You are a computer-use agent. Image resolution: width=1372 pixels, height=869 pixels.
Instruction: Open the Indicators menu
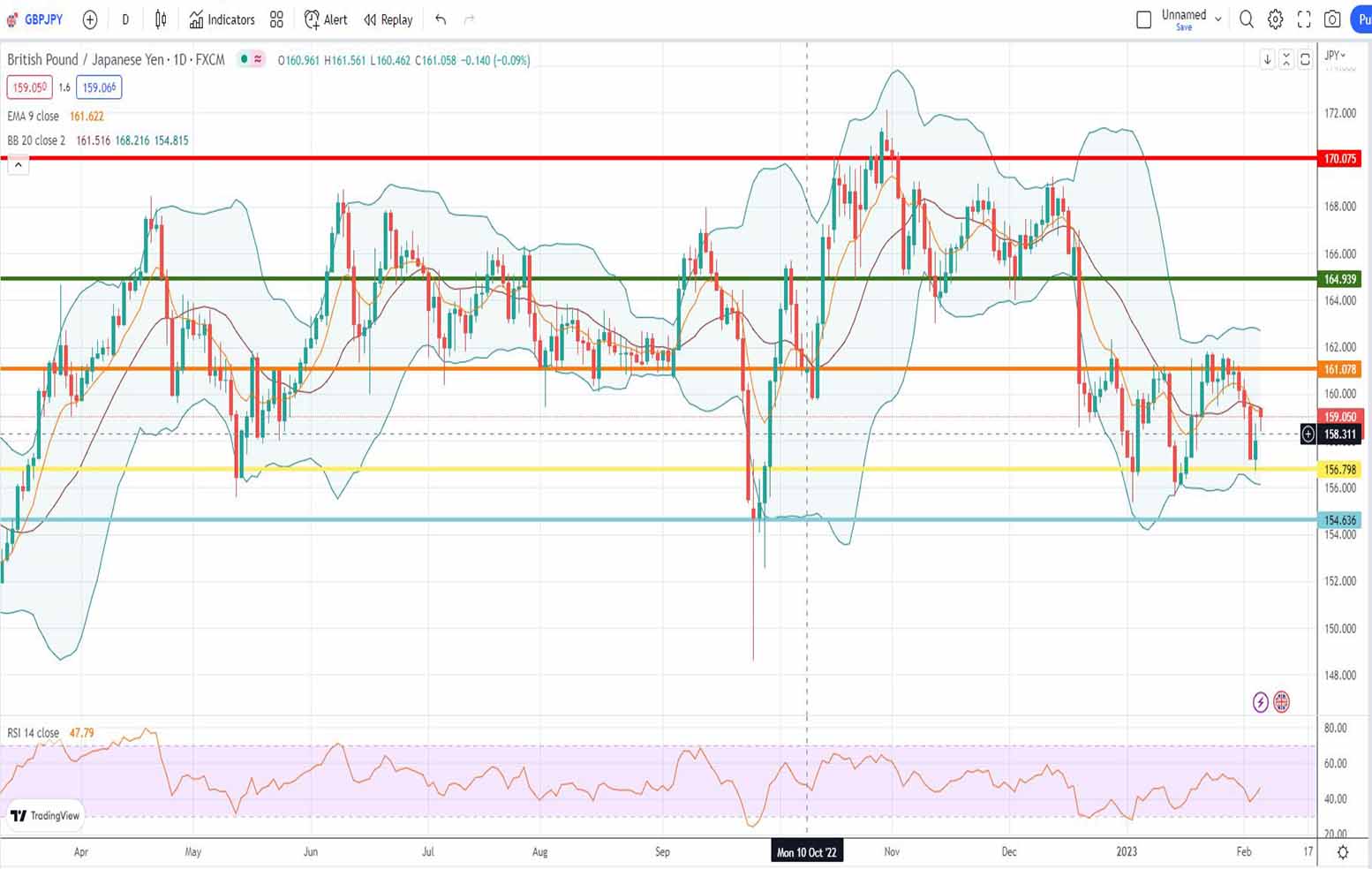[222, 19]
